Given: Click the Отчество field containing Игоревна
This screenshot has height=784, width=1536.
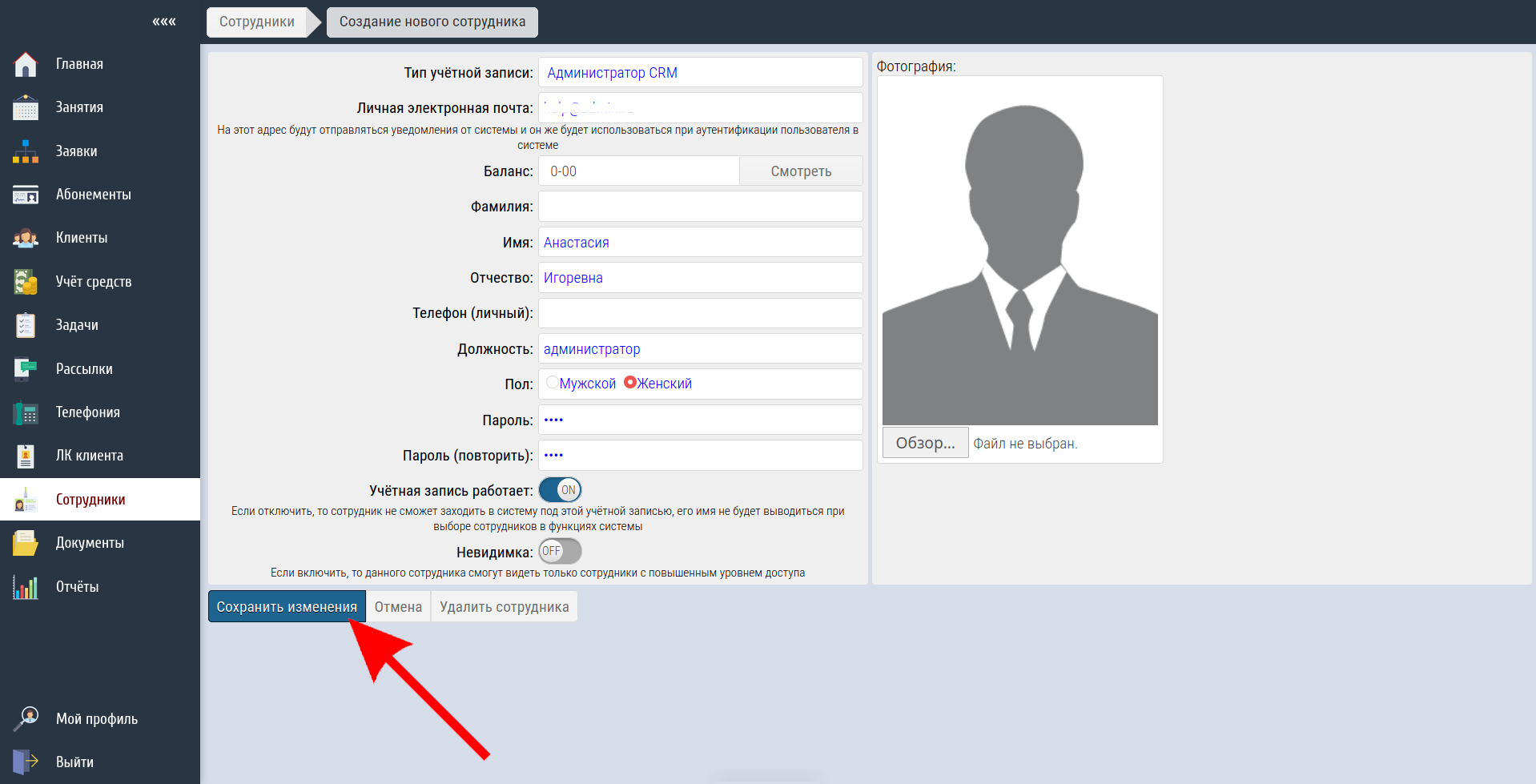Looking at the screenshot, I should click(701, 277).
